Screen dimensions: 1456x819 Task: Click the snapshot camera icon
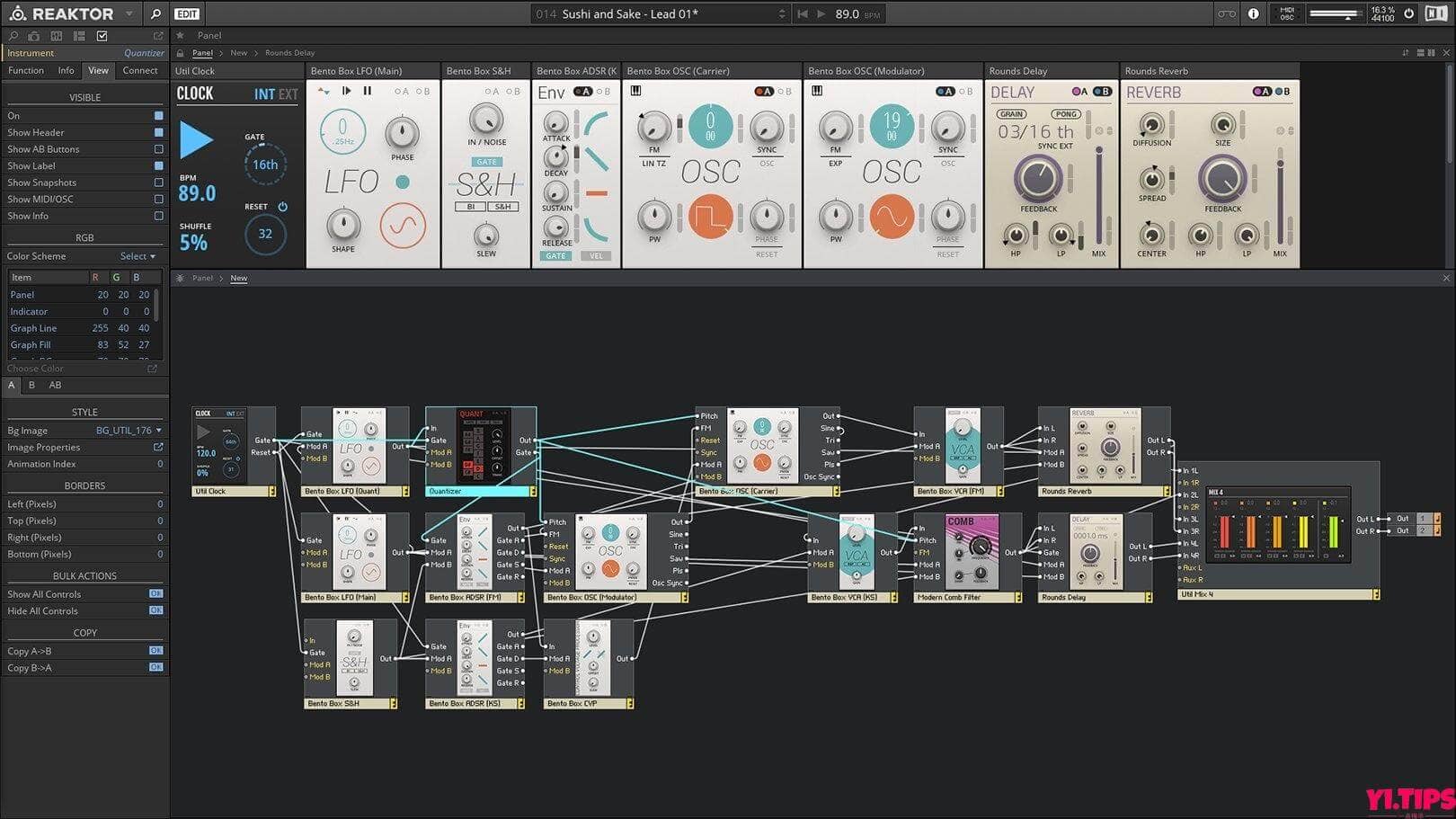point(34,36)
